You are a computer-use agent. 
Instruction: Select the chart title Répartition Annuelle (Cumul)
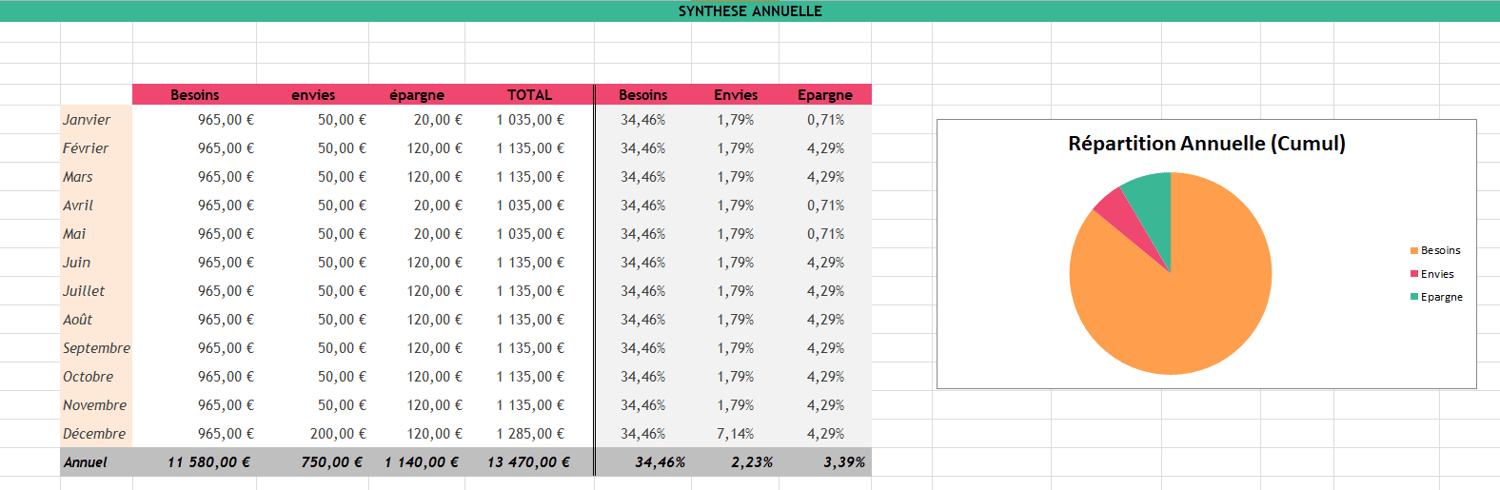[1207, 143]
